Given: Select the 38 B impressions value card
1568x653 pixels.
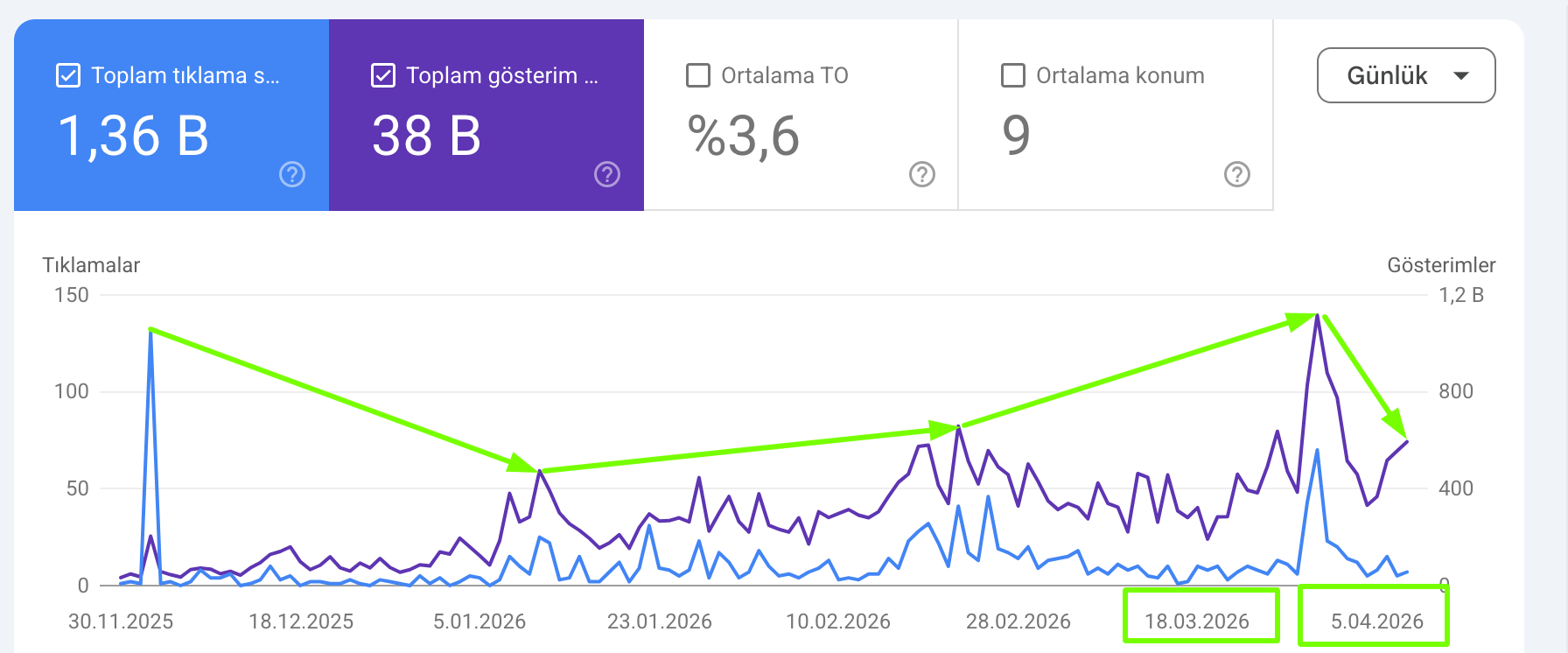Looking at the screenshot, I should (486, 115).
